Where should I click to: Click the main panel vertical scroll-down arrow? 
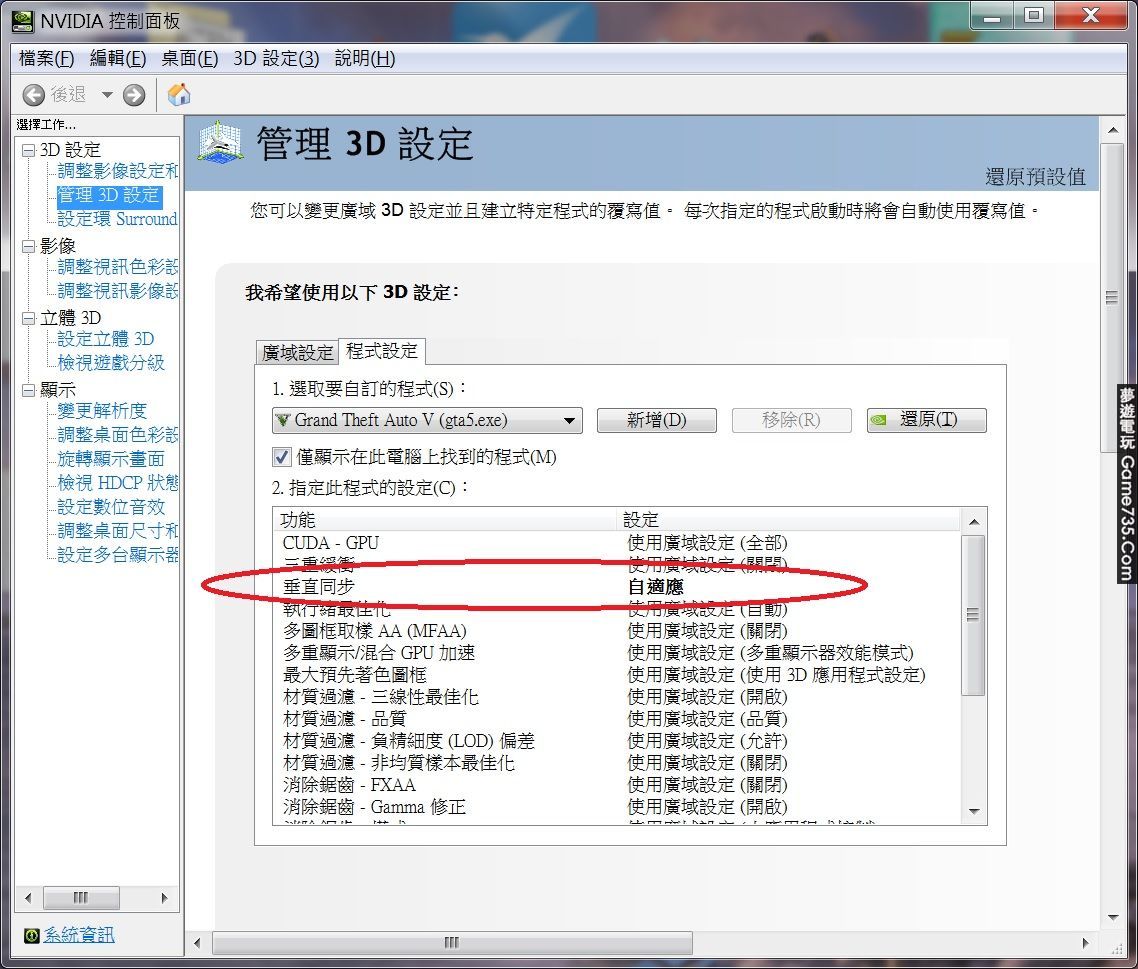tap(1113, 917)
